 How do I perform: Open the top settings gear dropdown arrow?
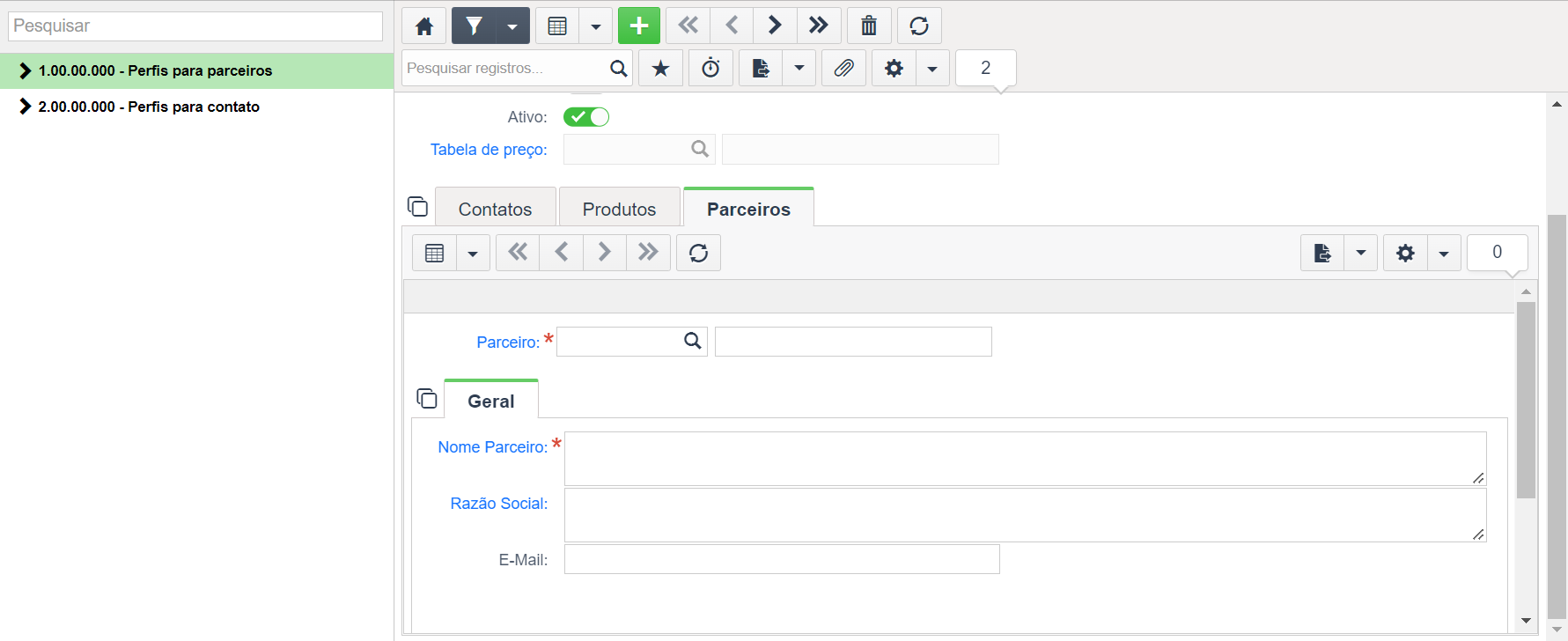[932, 68]
